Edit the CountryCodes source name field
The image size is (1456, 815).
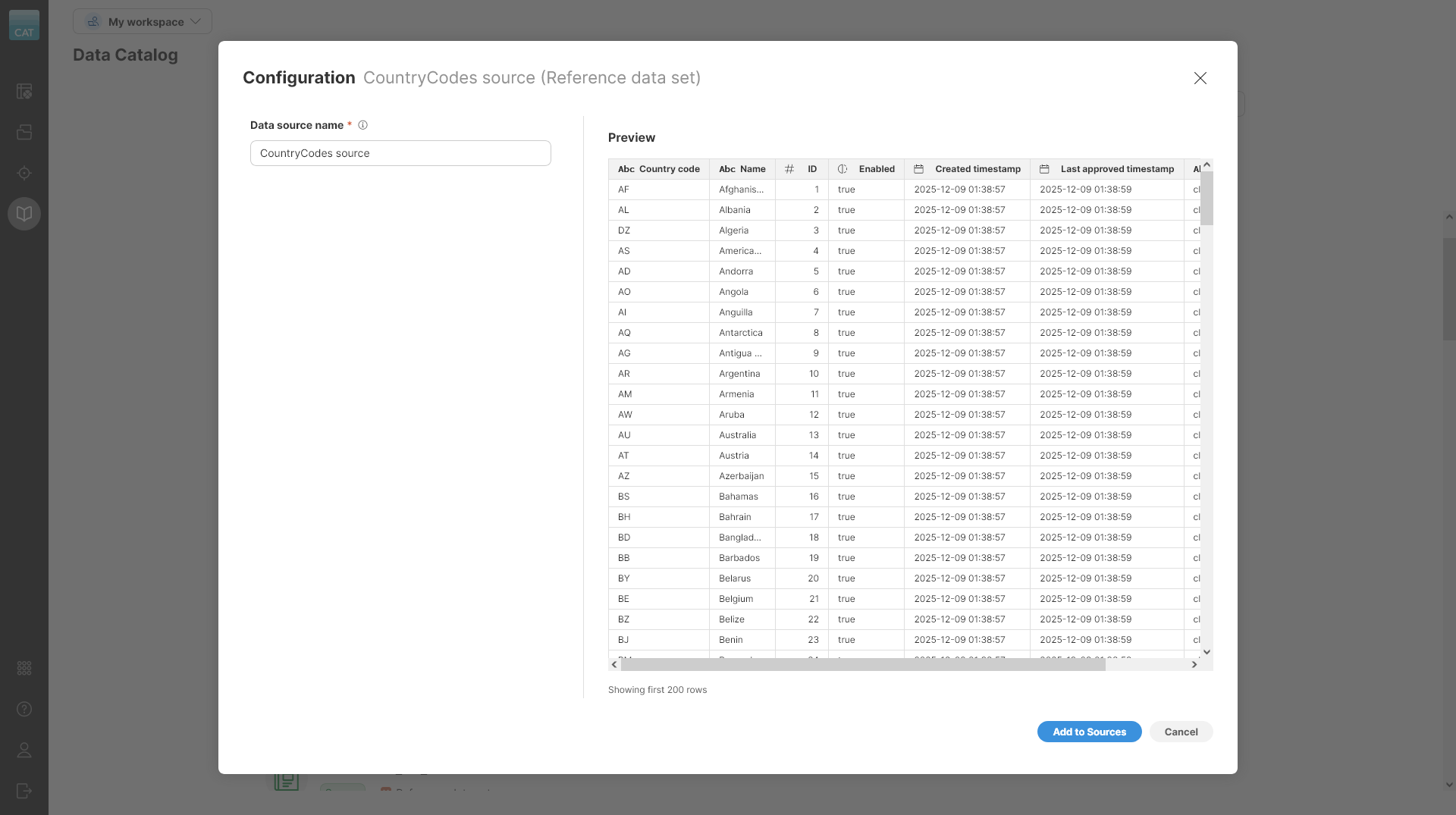[x=400, y=152]
